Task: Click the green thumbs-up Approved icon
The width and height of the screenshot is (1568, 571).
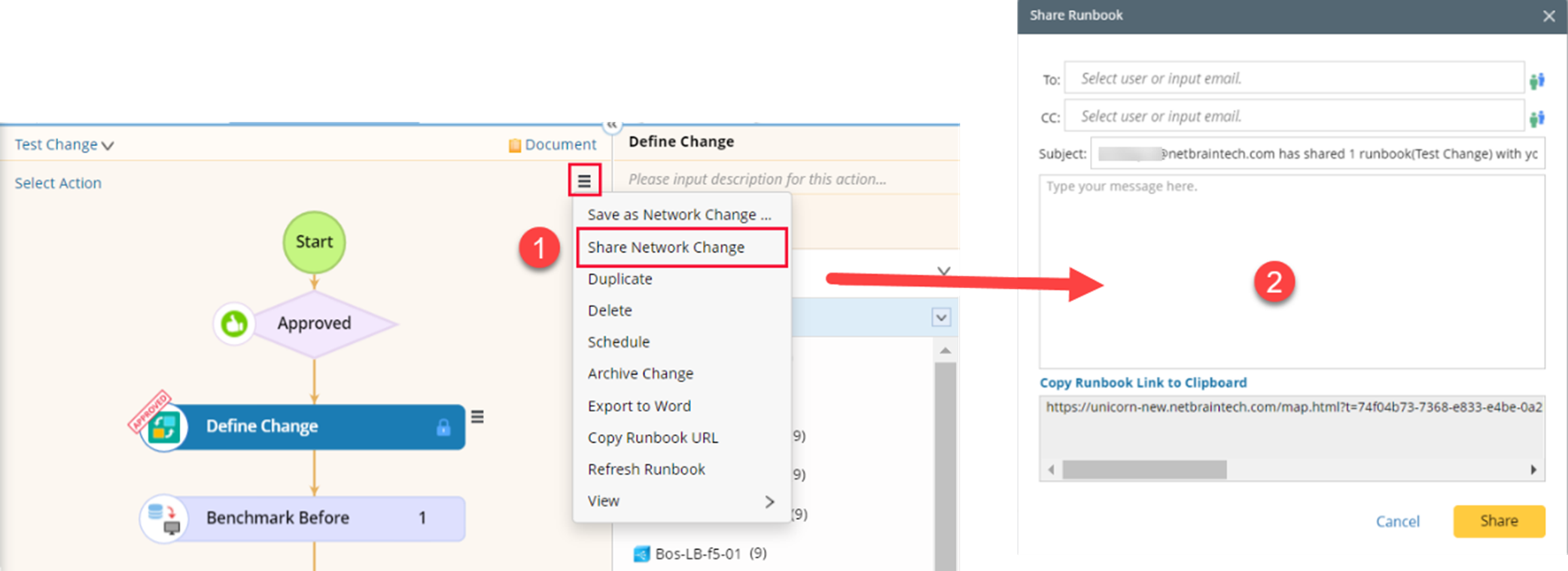Action: click(234, 324)
